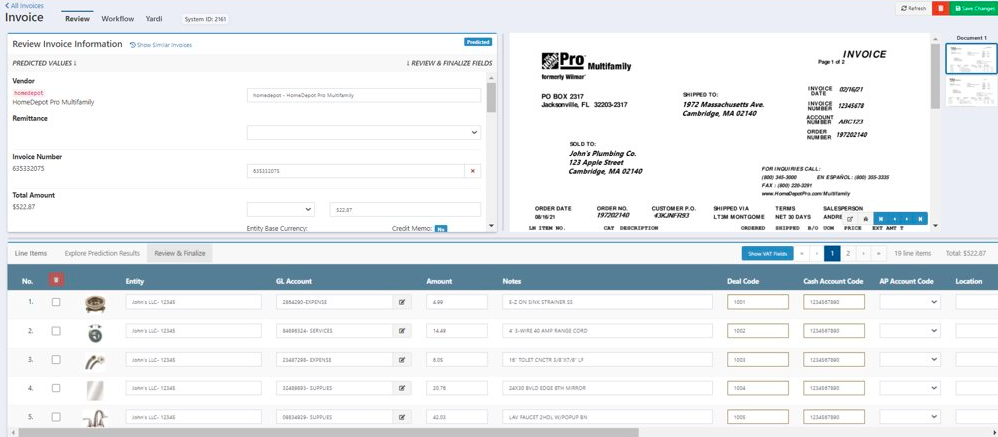Go to next document page in viewer
This screenshot has height=437, width=998.
pyautogui.click(x=908, y=219)
